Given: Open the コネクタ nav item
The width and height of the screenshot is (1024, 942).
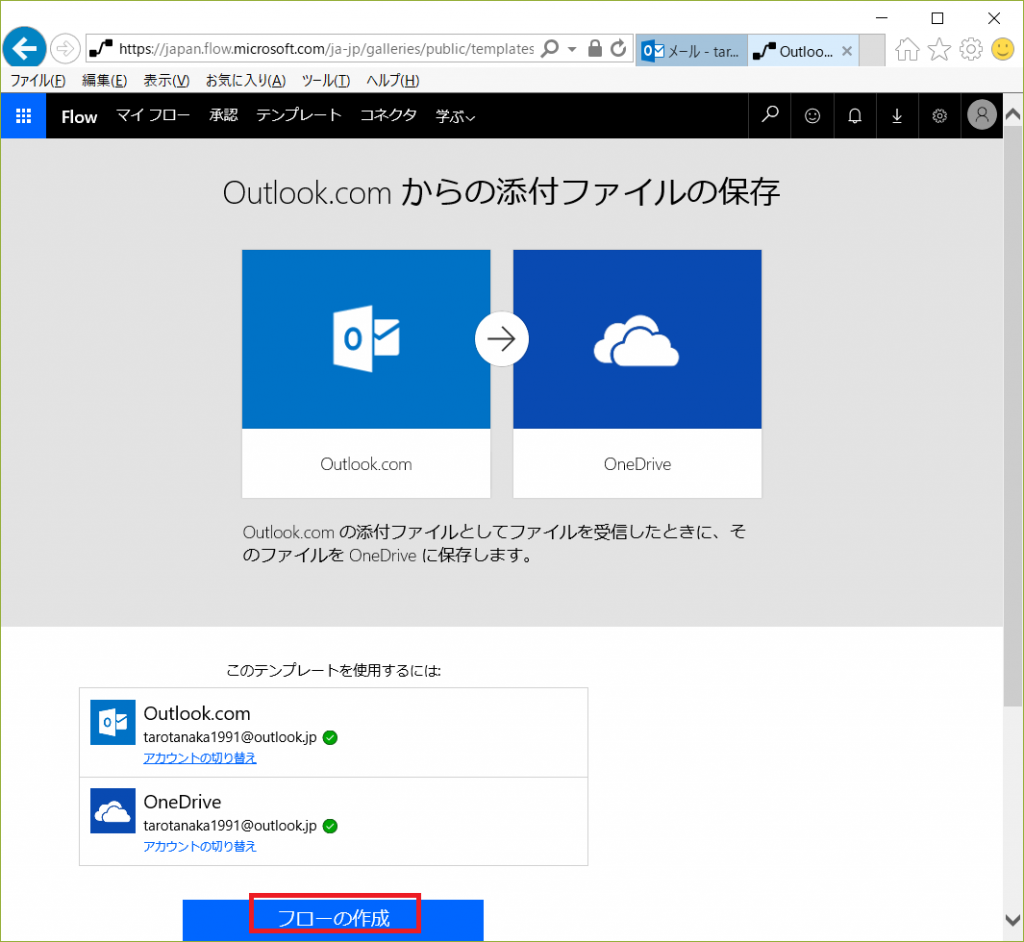Looking at the screenshot, I should 389,116.
